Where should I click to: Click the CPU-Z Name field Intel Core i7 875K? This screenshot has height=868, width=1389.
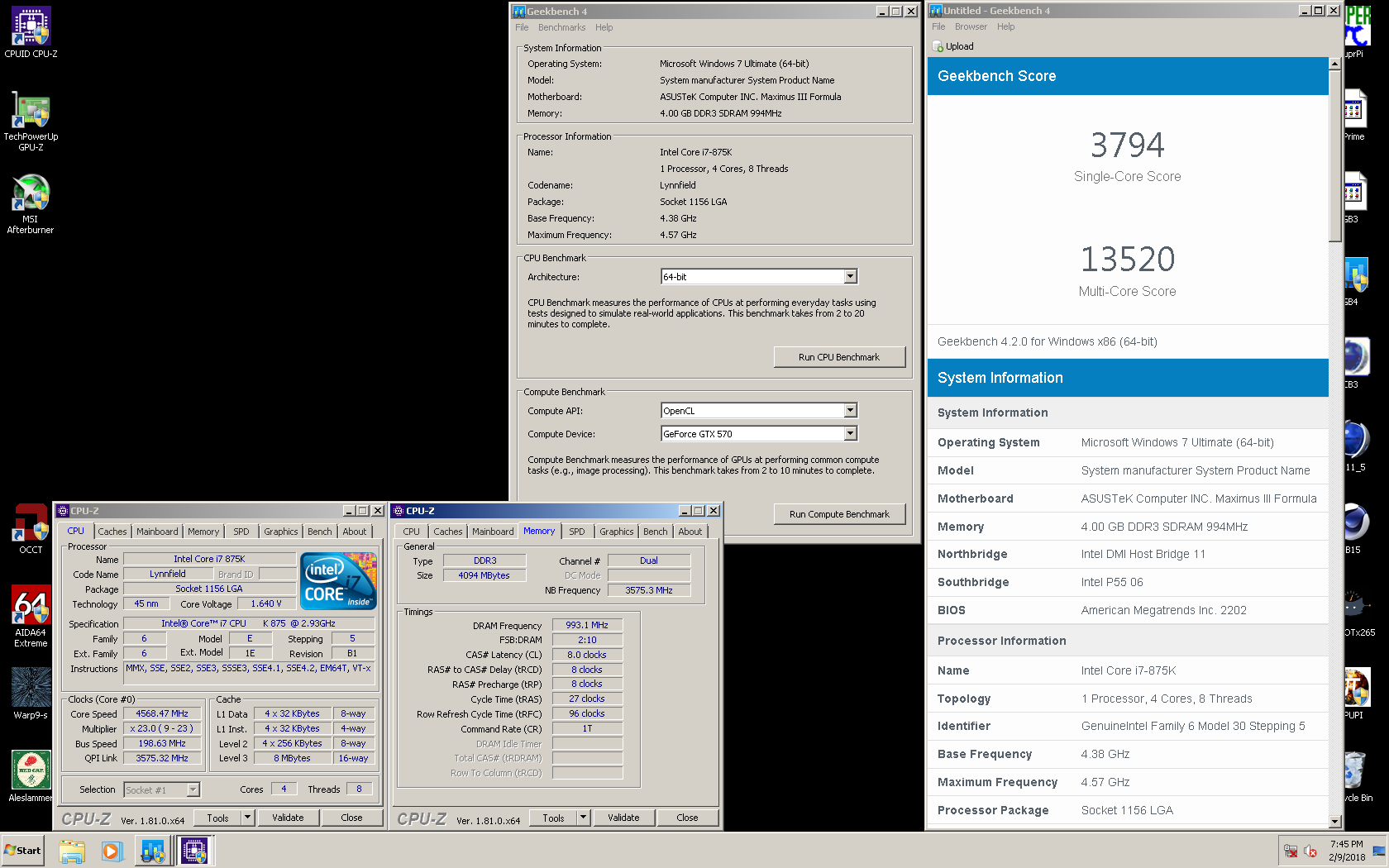coord(209,560)
